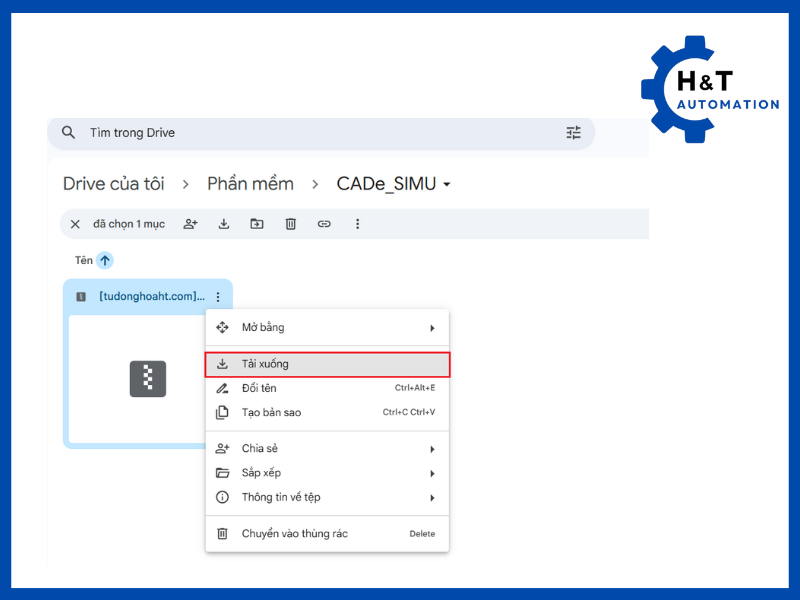Toggle sort direction arrow next to Tên
This screenshot has height=600, width=800.
click(105, 260)
